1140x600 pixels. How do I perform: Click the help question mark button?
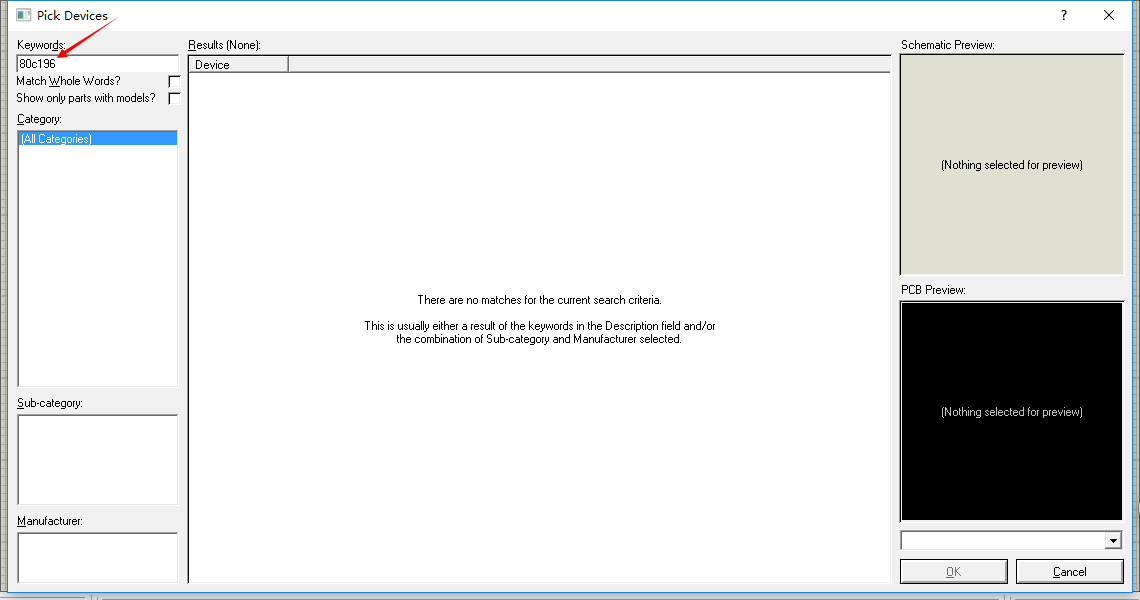click(x=1064, y=15)
